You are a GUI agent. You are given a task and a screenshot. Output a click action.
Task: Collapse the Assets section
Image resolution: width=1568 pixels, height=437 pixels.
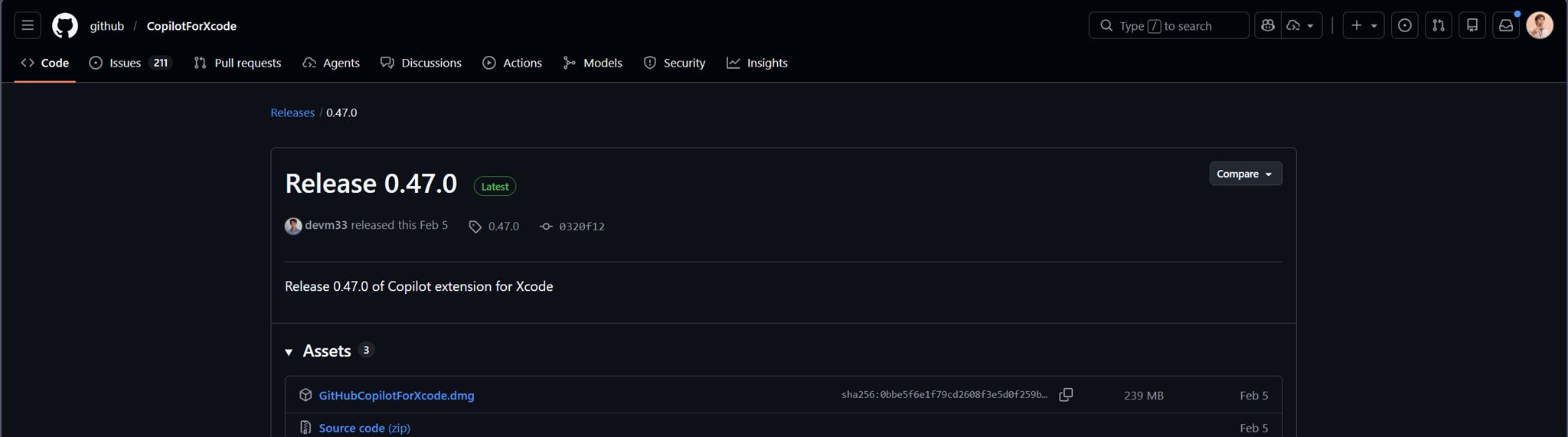pos(289,351)
